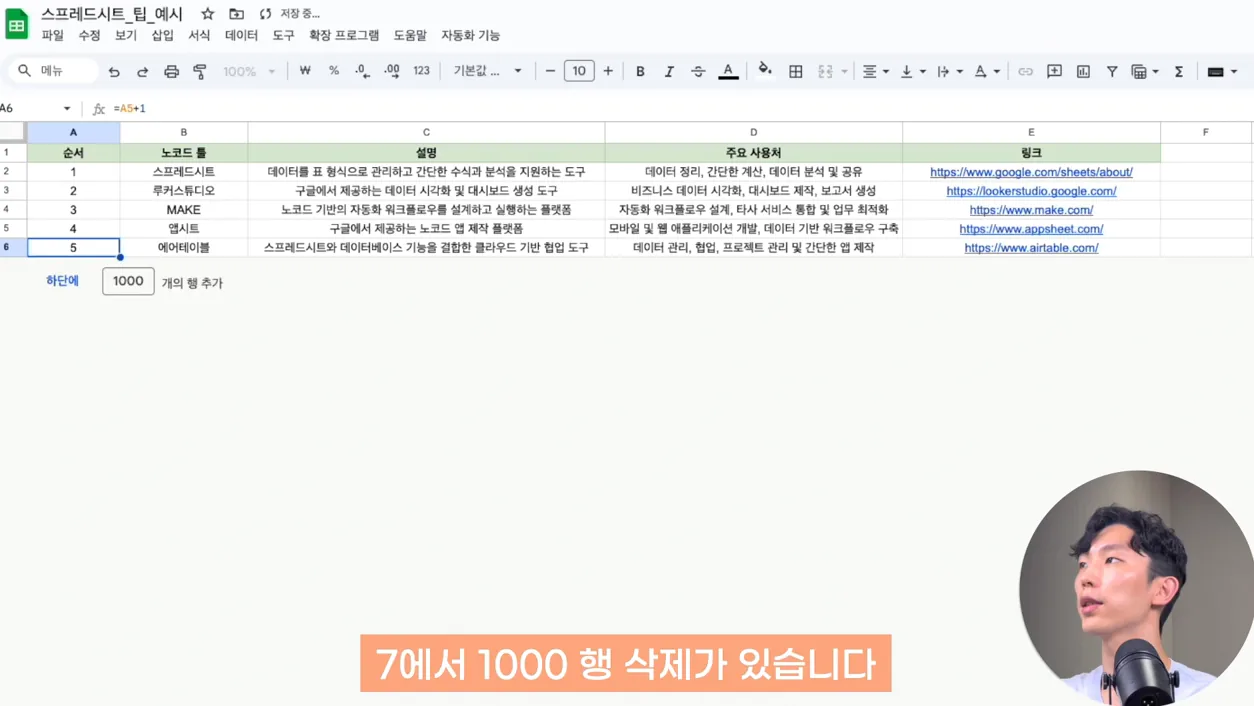Open the 데이터 menu
Viewport: 1254px width, 706px height.
(241, 35)
